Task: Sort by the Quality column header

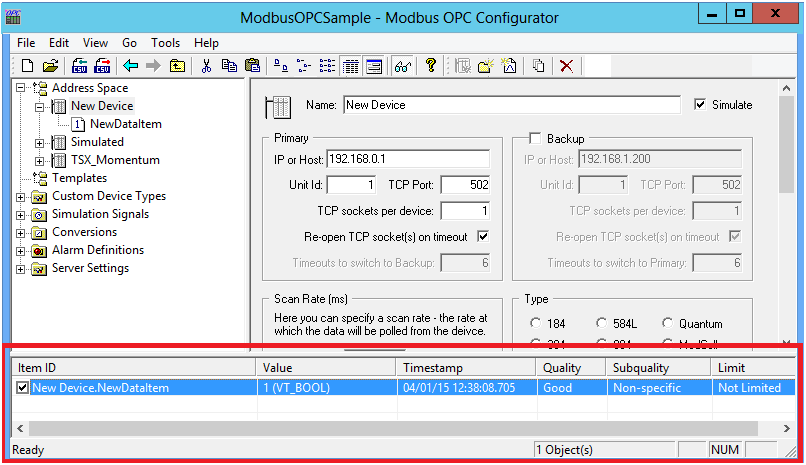Action: pos(571,368)
